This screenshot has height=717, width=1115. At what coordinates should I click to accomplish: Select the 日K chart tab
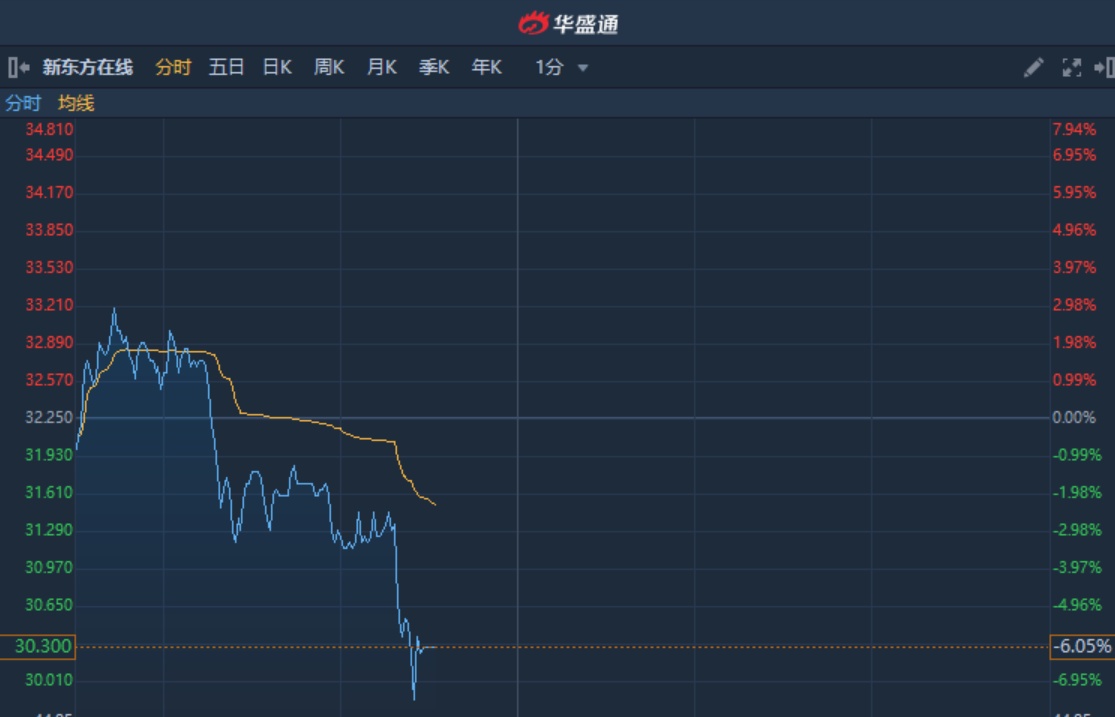277,68
